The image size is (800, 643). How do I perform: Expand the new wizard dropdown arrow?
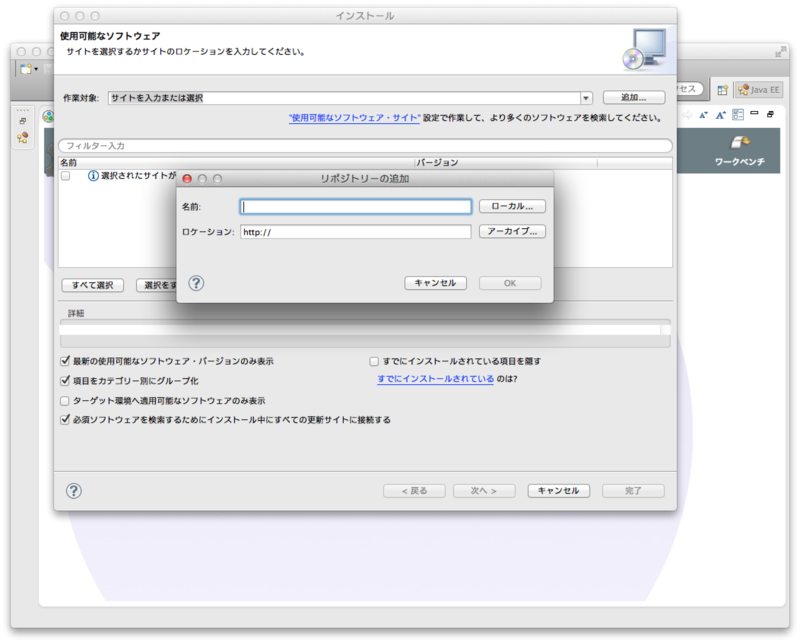(x=37, y=68)
